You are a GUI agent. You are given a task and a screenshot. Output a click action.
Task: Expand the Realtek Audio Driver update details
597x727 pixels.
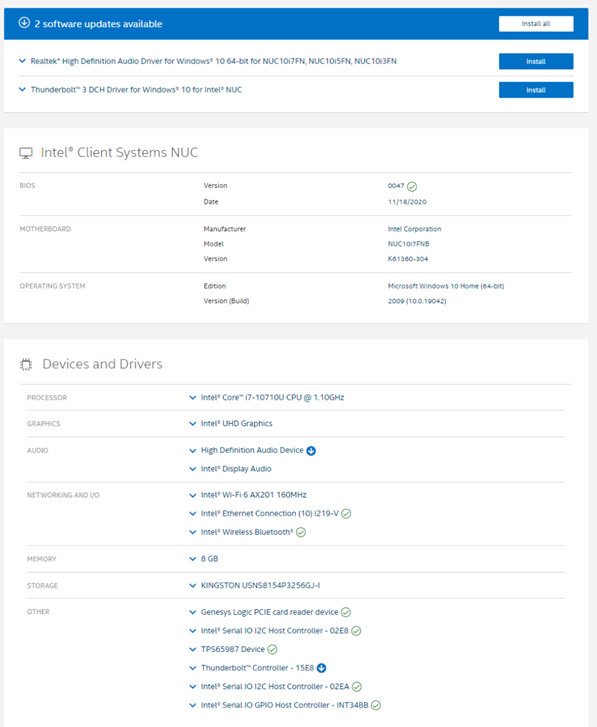pos(22,61)
